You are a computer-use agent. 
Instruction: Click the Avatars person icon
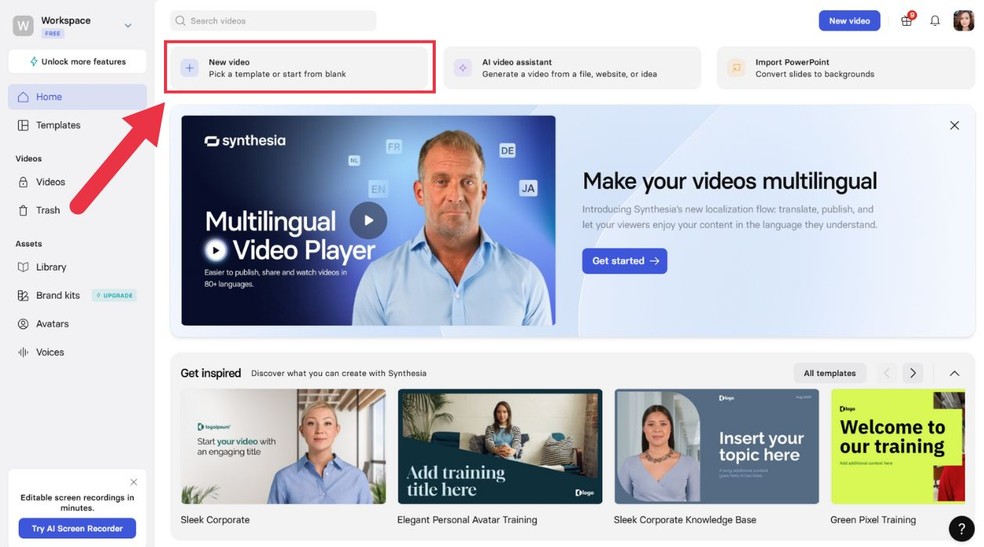tap(23, 324)
